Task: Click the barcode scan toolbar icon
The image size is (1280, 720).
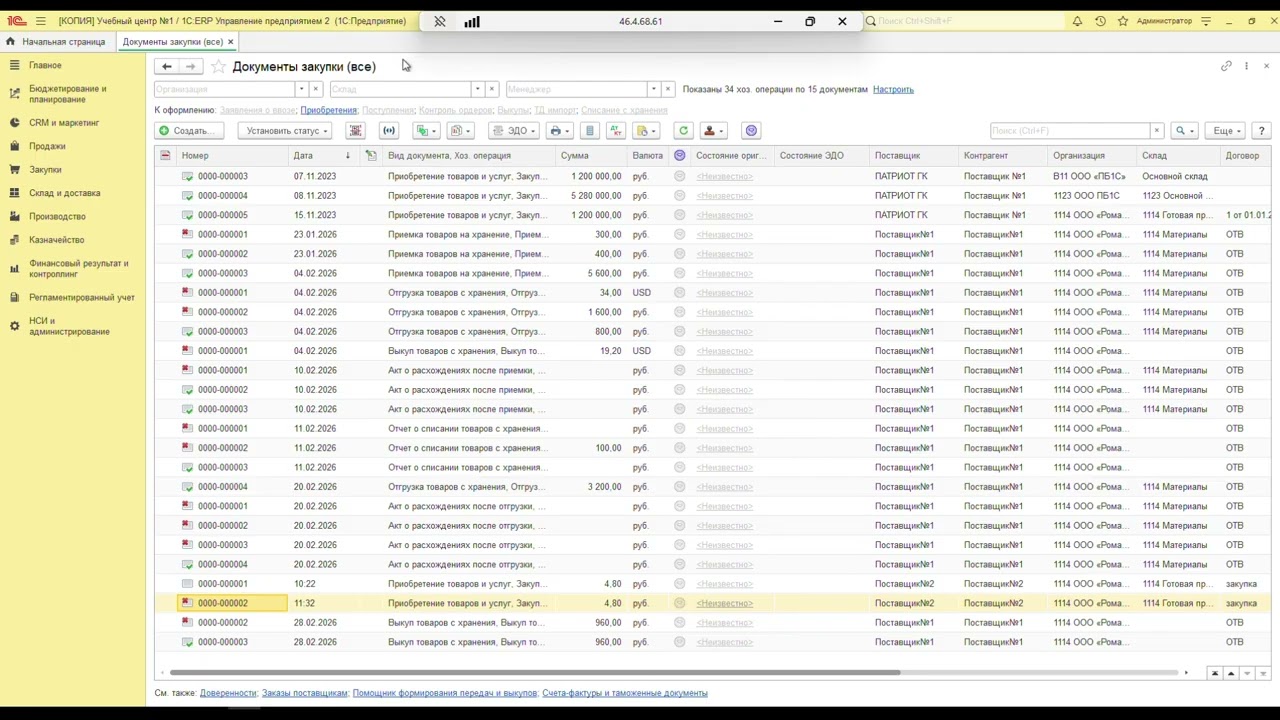Action: pyautogui.click(x=355, y=131)
